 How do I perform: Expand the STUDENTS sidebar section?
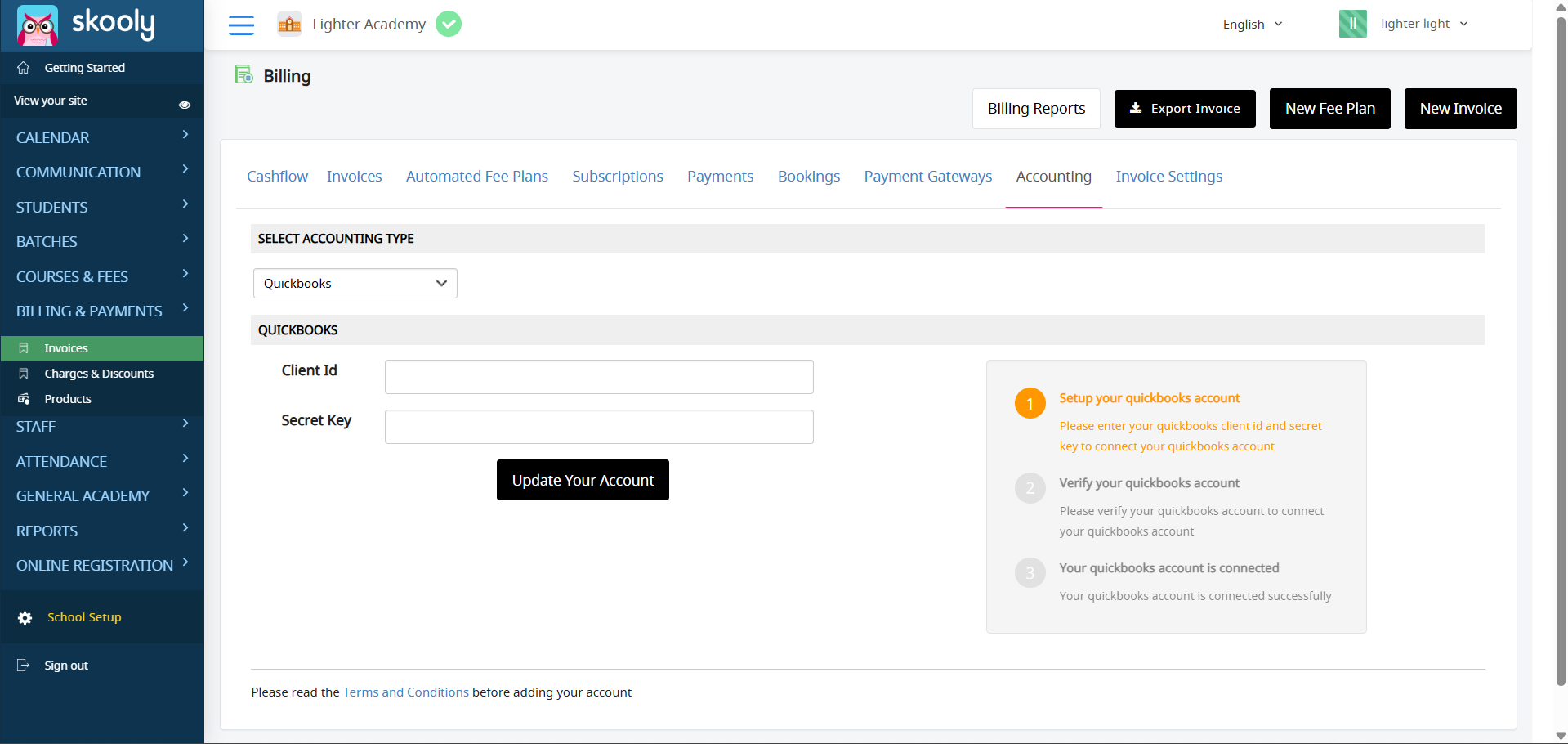click(x=102, y=207)
